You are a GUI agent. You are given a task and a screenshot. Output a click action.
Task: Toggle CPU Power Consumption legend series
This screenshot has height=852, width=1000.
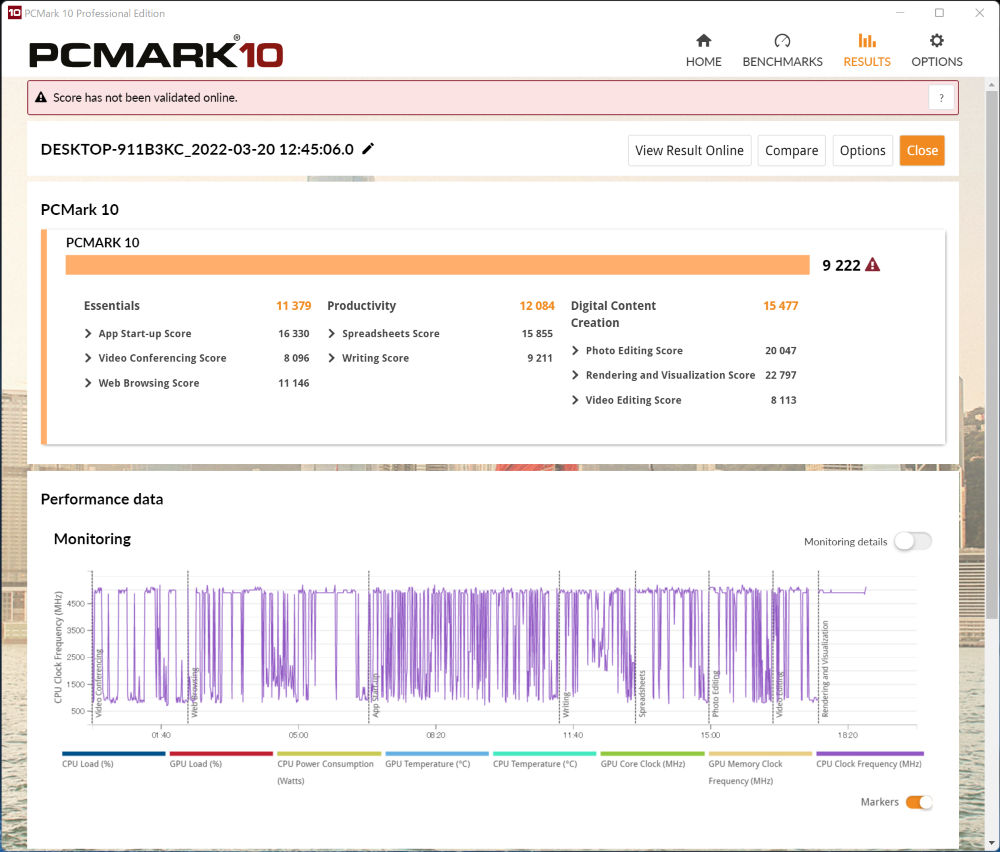click(x=328, y=768)
